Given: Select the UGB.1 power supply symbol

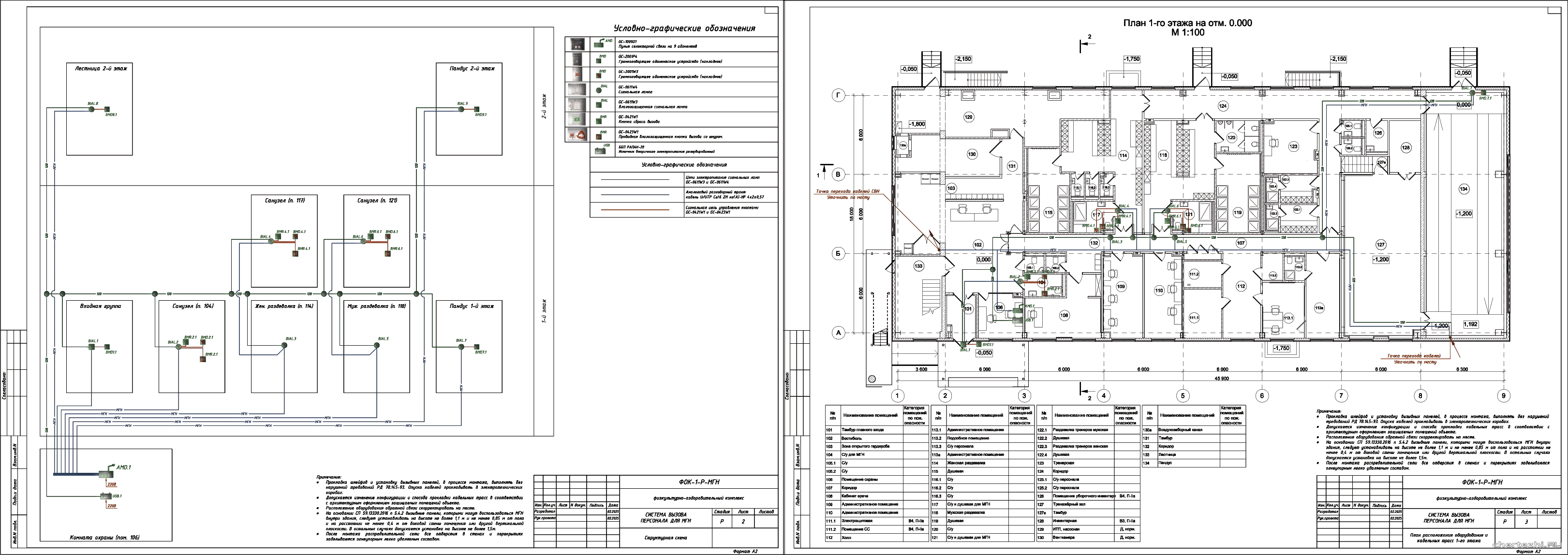Looking at the screenshot, I should (x=106, y=497).
